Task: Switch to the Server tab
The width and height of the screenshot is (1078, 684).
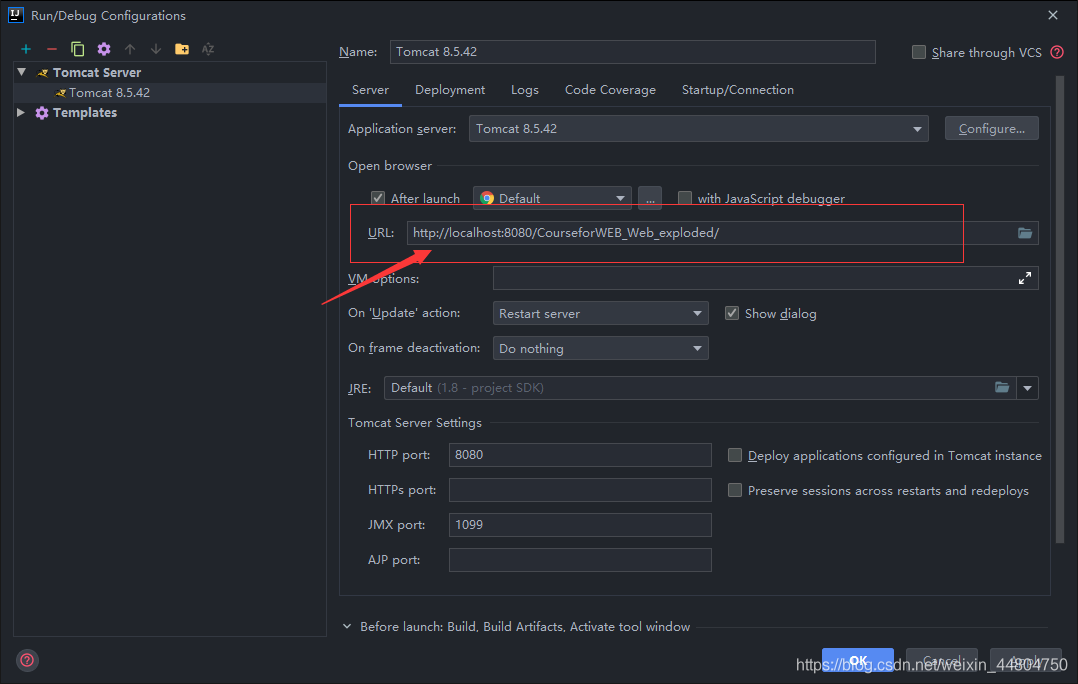Action: (x=370, y=90)
